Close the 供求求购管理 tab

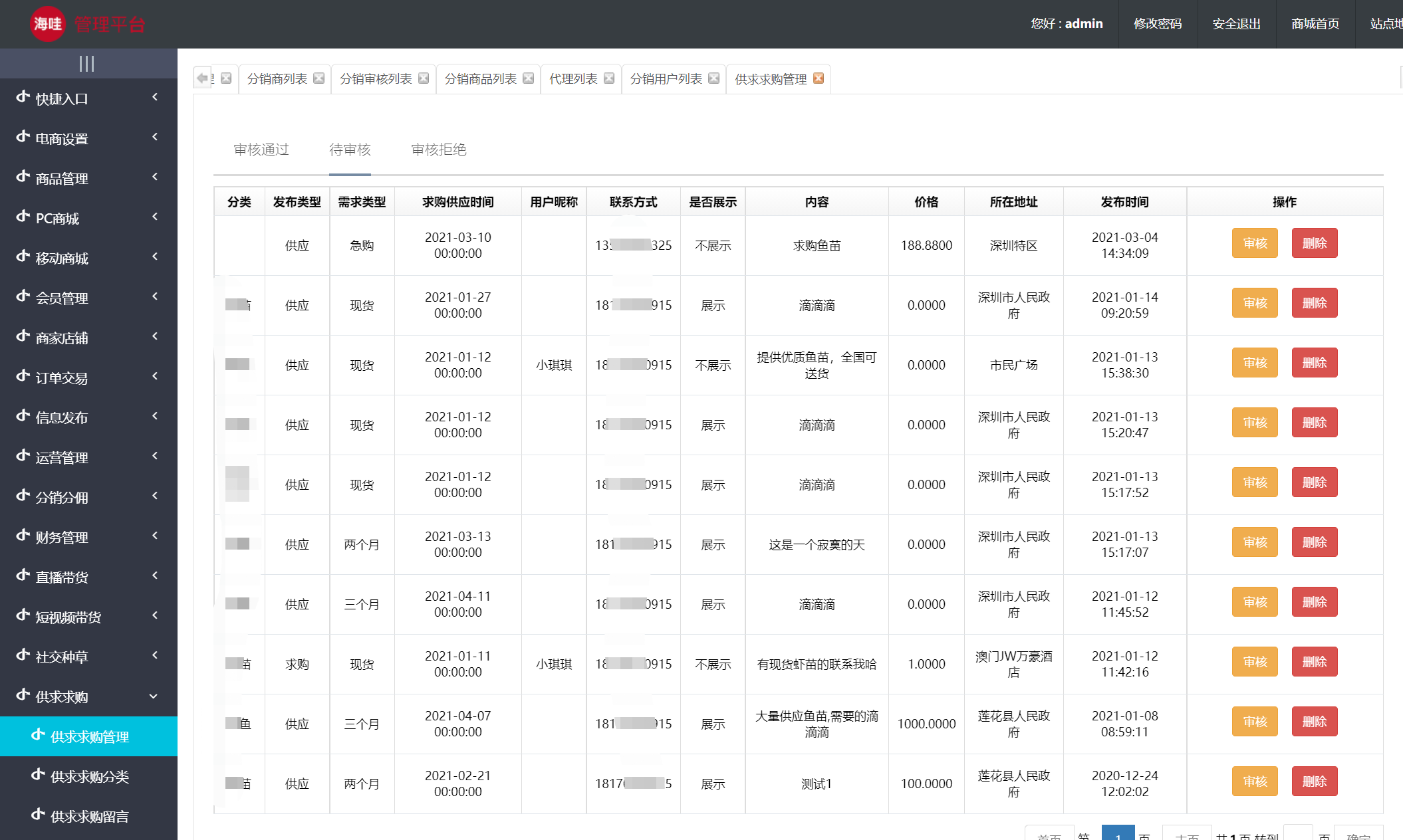click(x=819, y=78)
